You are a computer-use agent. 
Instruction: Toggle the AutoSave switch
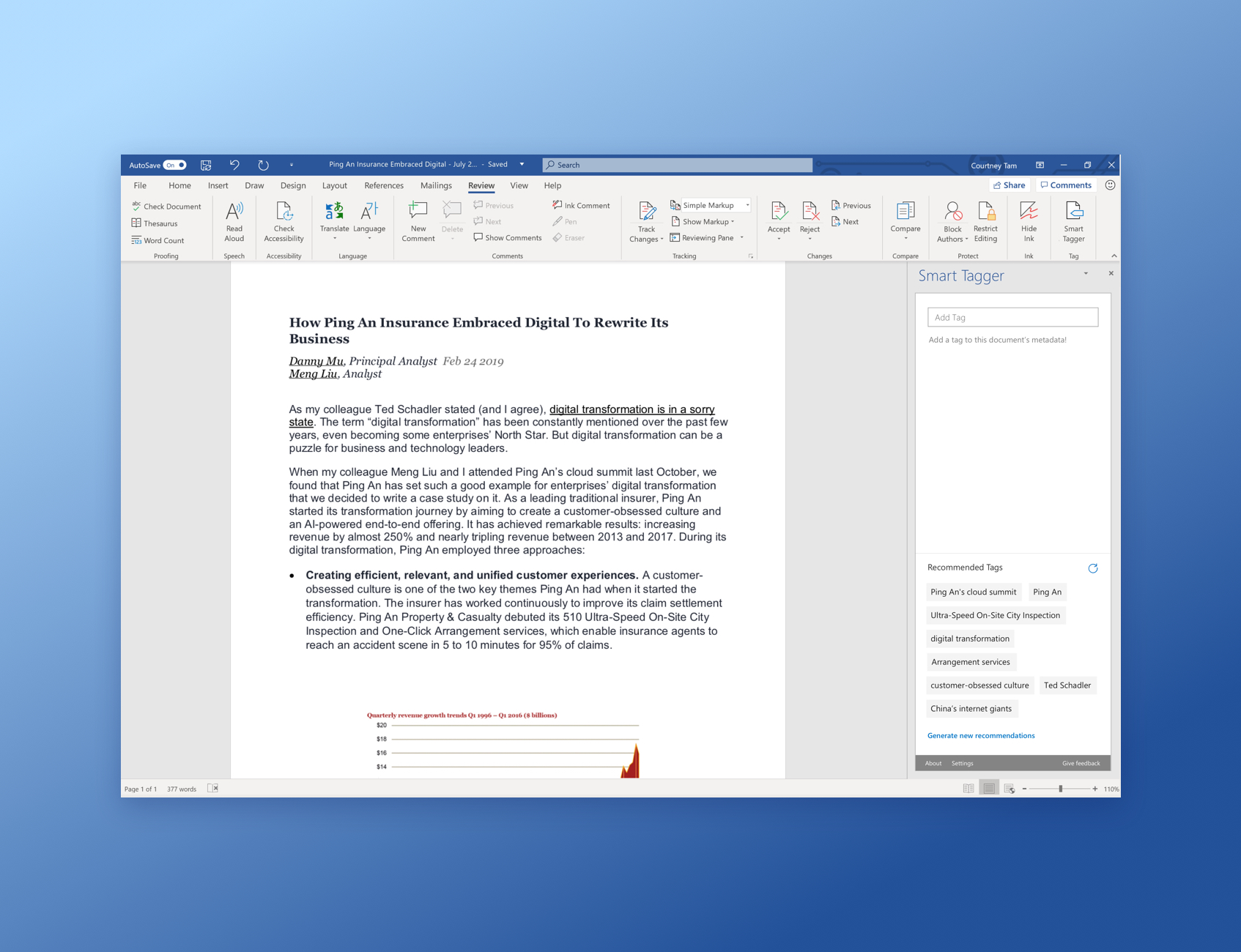pos(175,165)
